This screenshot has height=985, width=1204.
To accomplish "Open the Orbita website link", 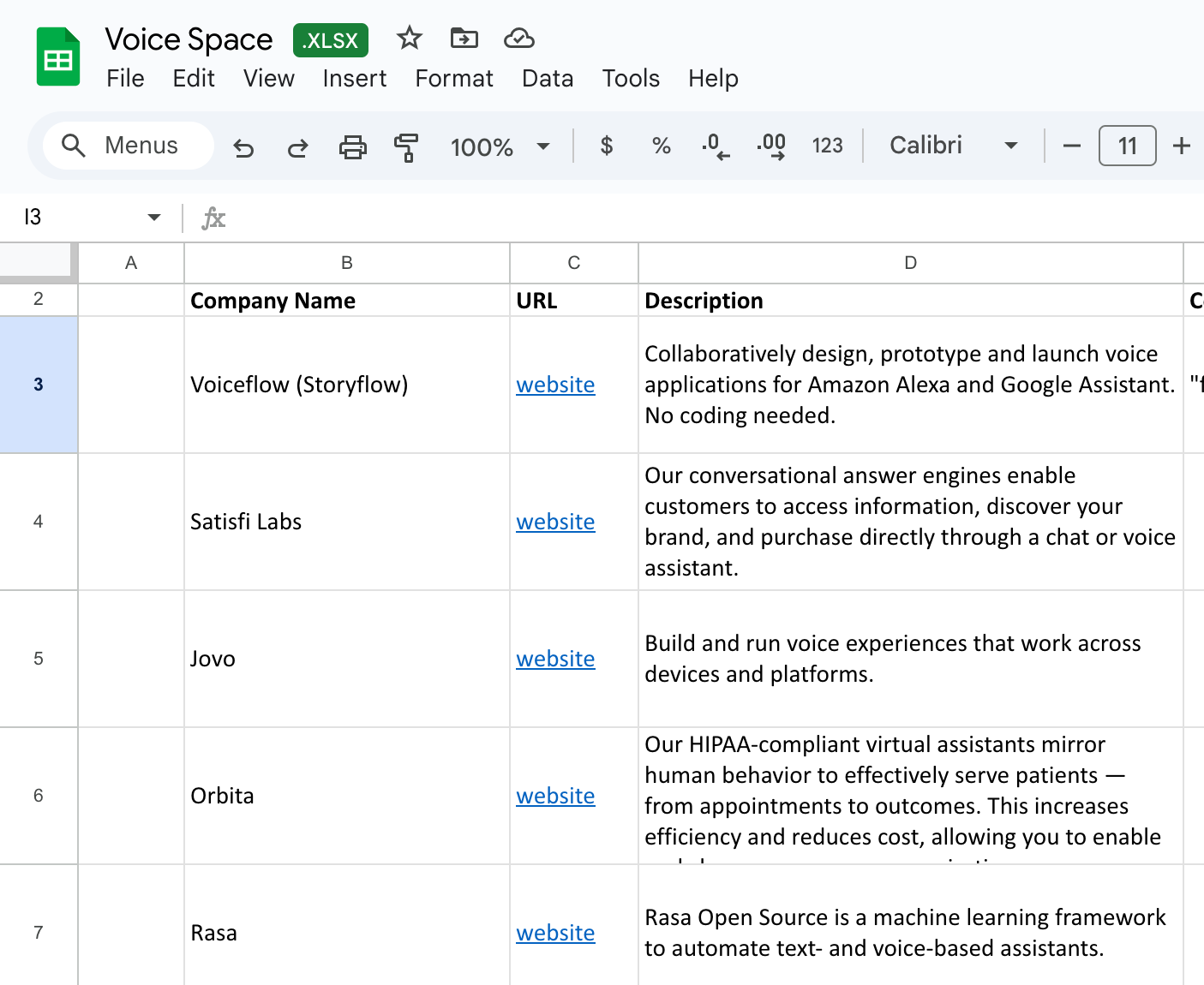I will click(x=555, y=797).
